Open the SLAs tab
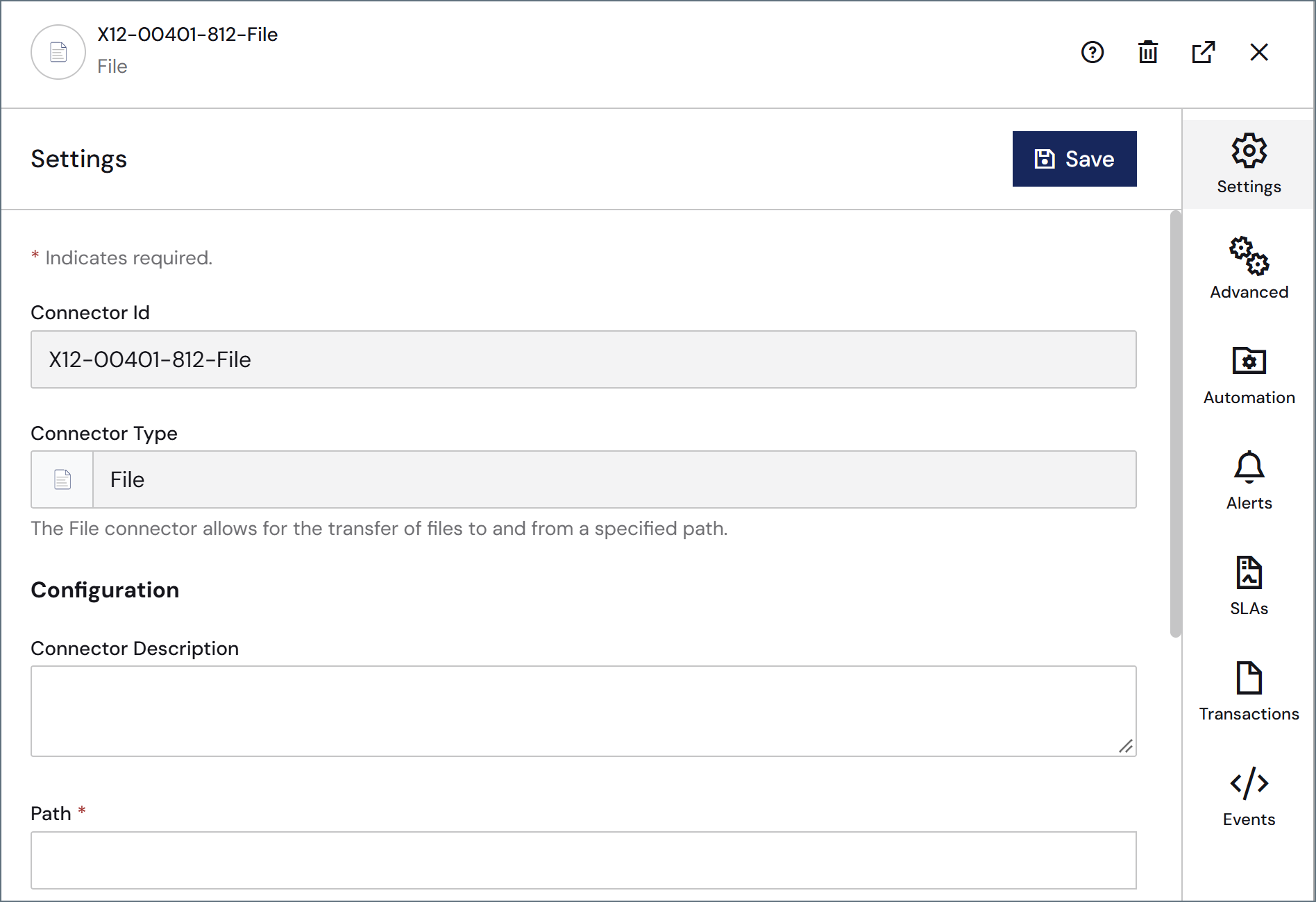This screenshot has width=1316, height=902. 1249,586
